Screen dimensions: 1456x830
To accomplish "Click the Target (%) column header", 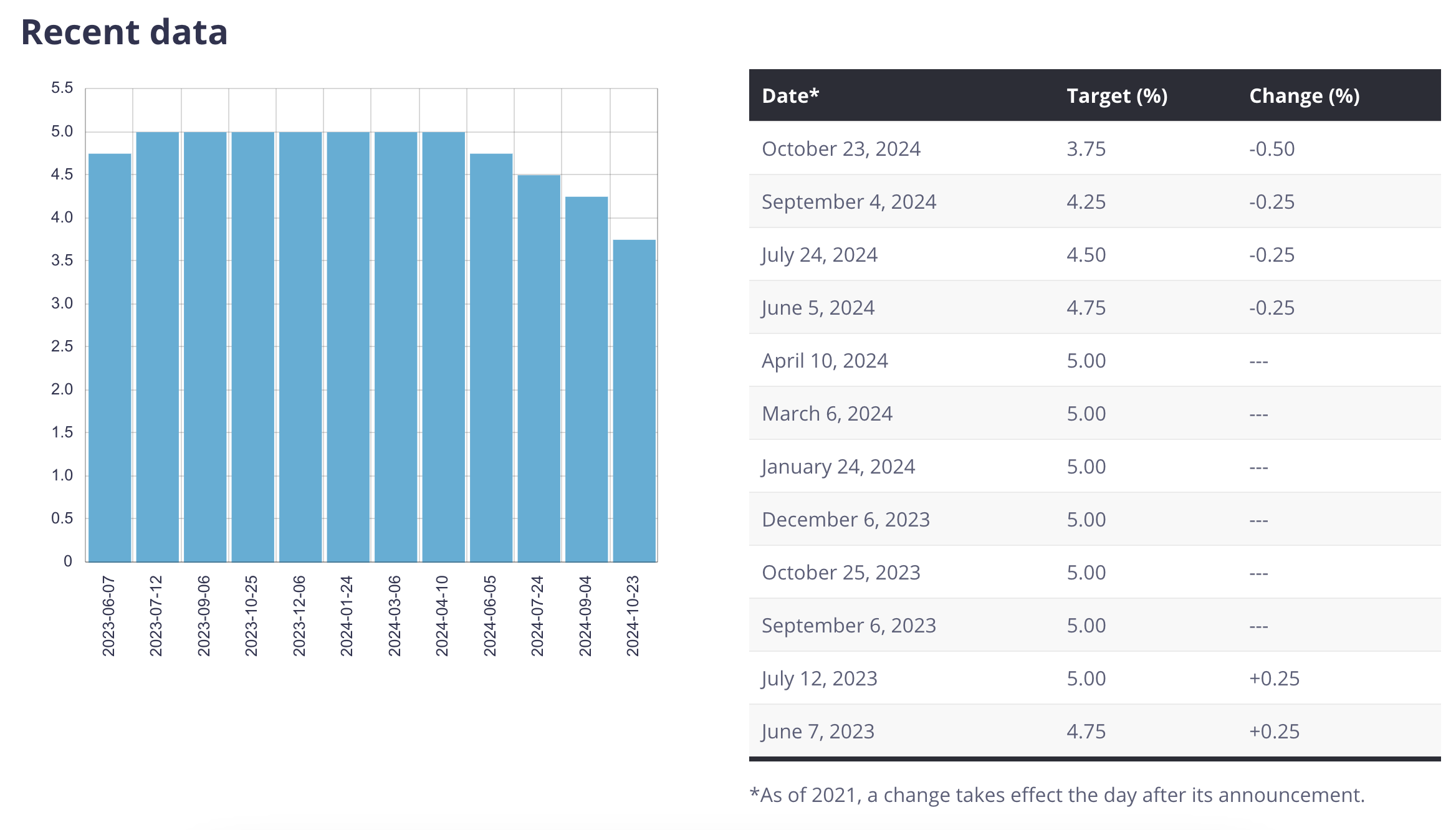I will pyautogui.click(x=1116, y=96).
